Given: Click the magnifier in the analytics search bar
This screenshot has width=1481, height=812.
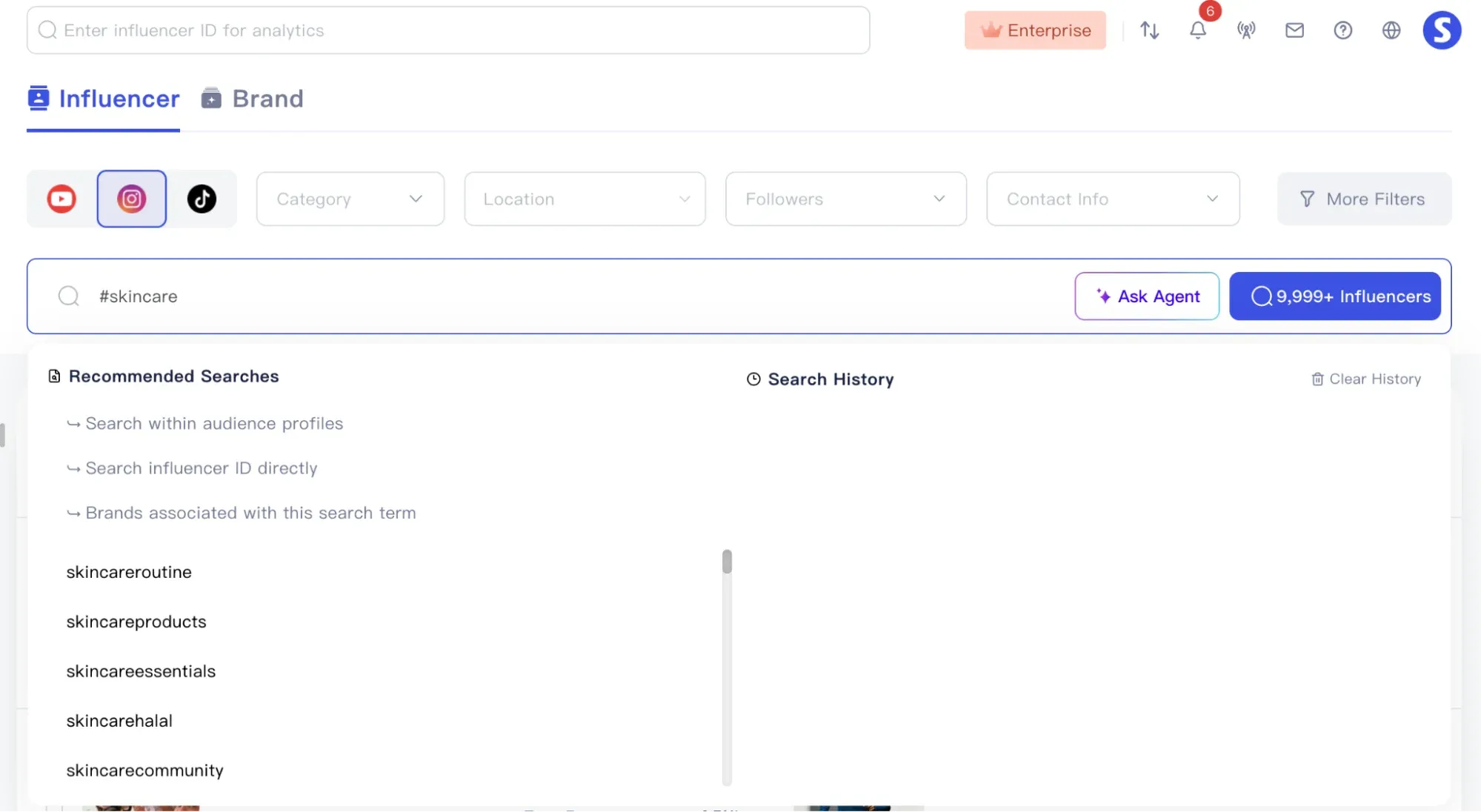Looking at the screenshot, I should pos(47,30).
